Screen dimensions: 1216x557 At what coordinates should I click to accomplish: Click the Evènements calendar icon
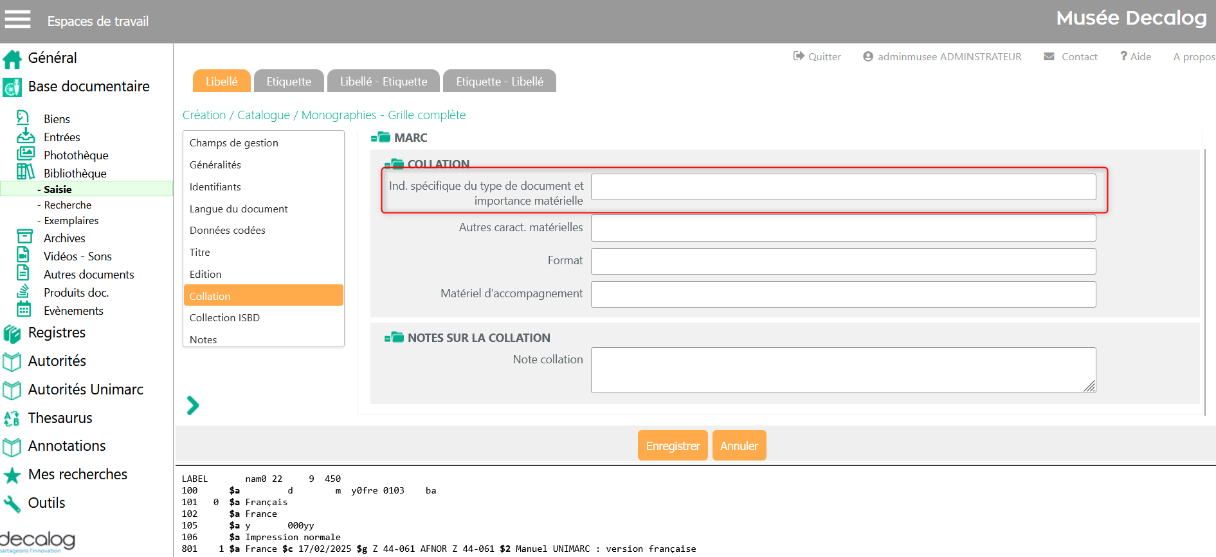(25, 310)
